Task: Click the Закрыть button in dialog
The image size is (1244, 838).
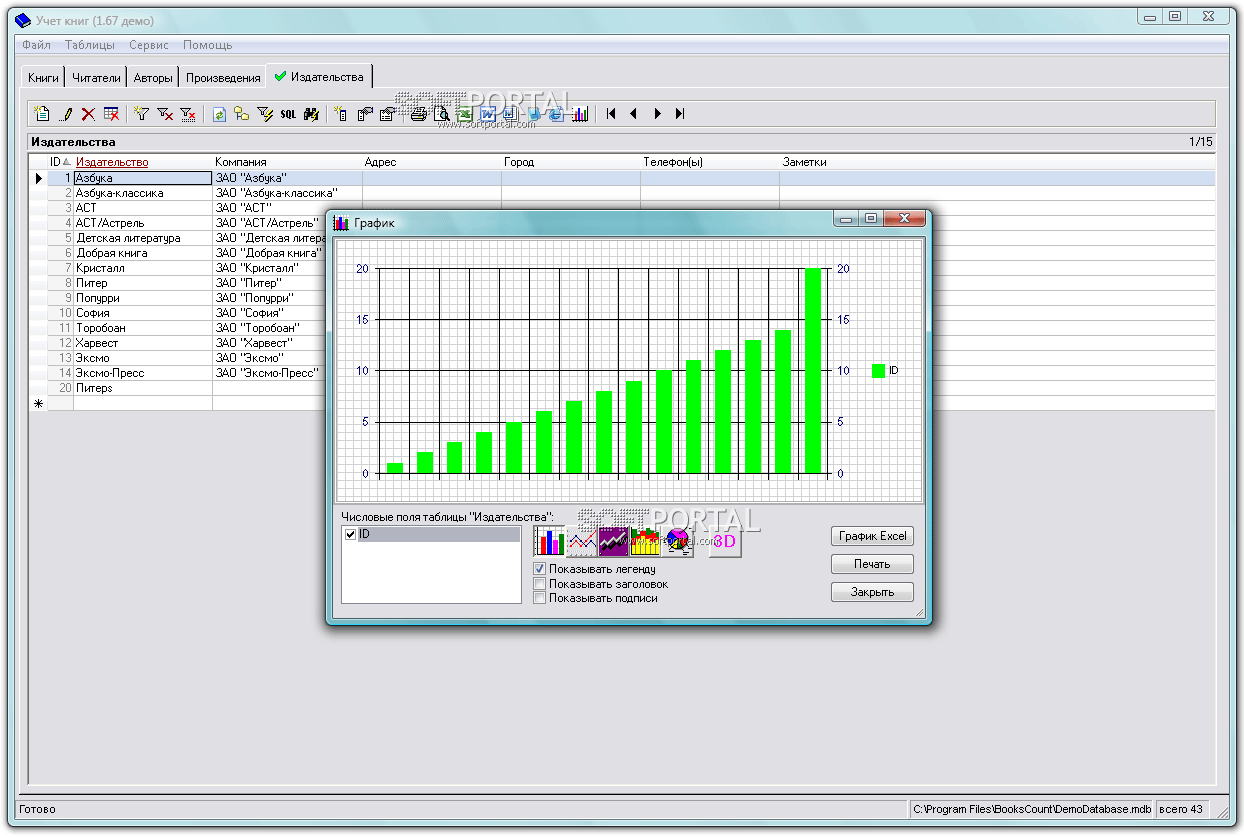Action: click(872, 592)
